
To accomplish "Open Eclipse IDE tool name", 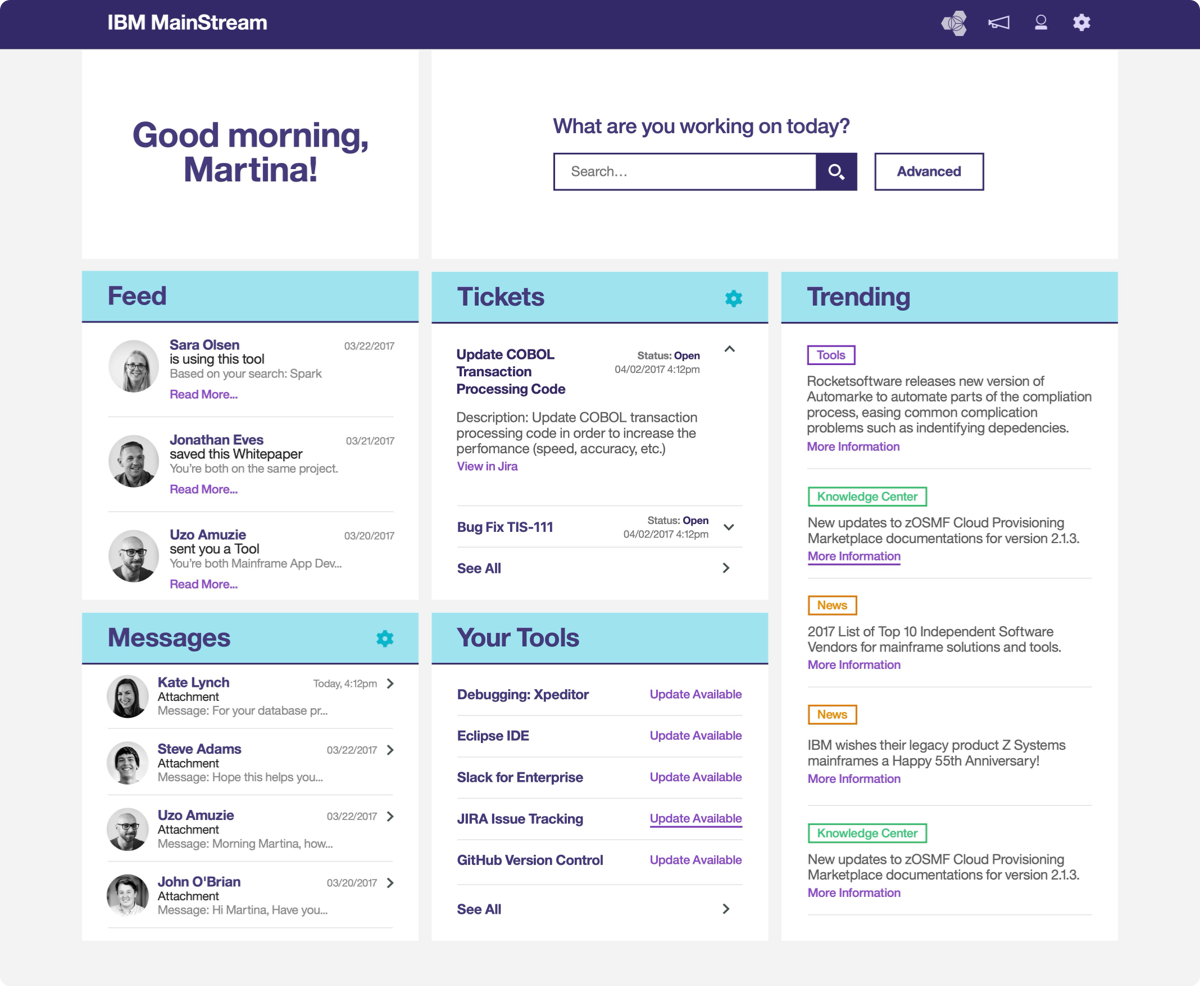I will coord(493,736).
